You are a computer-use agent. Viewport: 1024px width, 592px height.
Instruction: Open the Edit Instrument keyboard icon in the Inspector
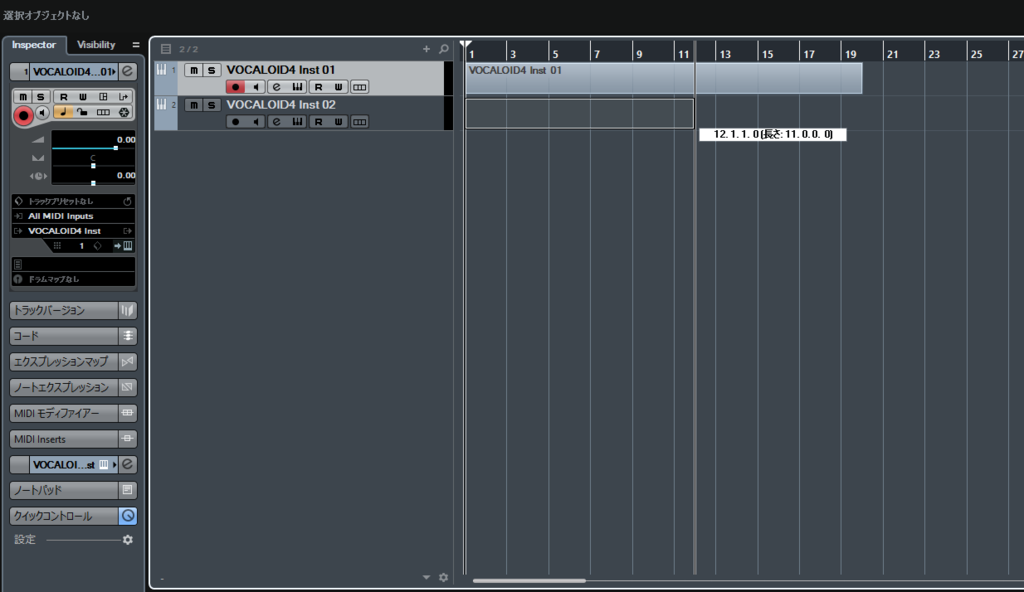click(x=128, y=246)
